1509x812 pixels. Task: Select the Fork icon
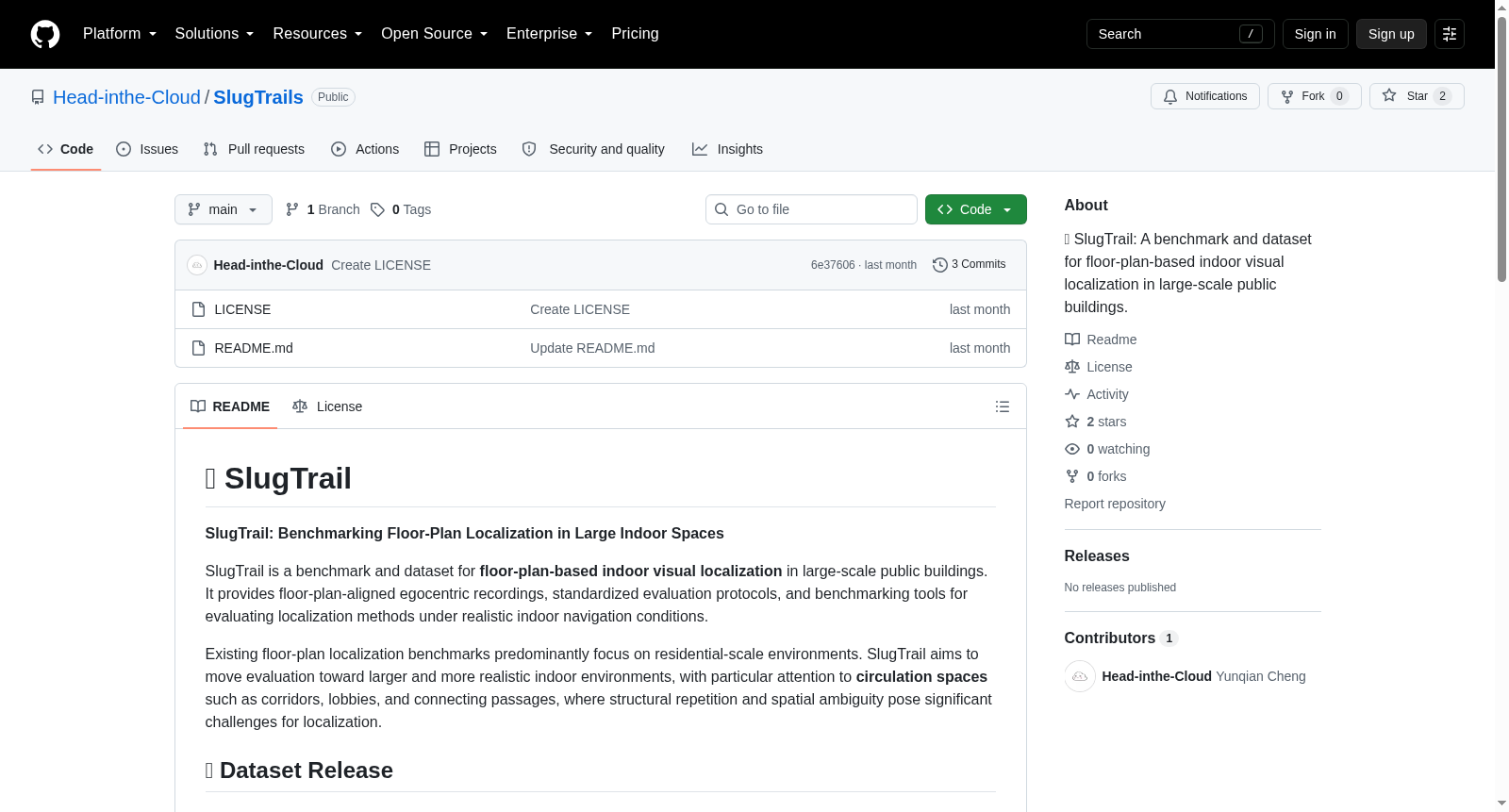tap(1287, 96)
